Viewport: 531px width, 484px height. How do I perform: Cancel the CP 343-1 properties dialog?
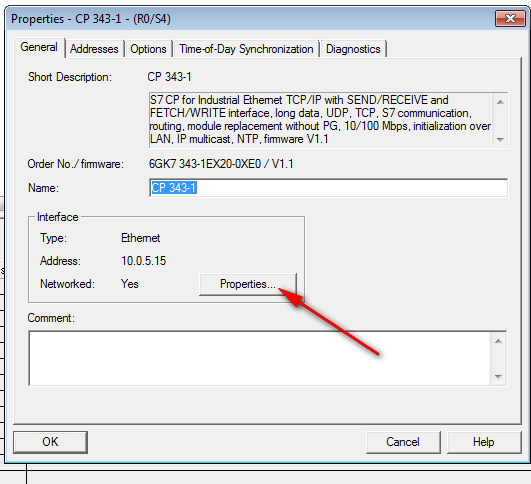(403, 442)
